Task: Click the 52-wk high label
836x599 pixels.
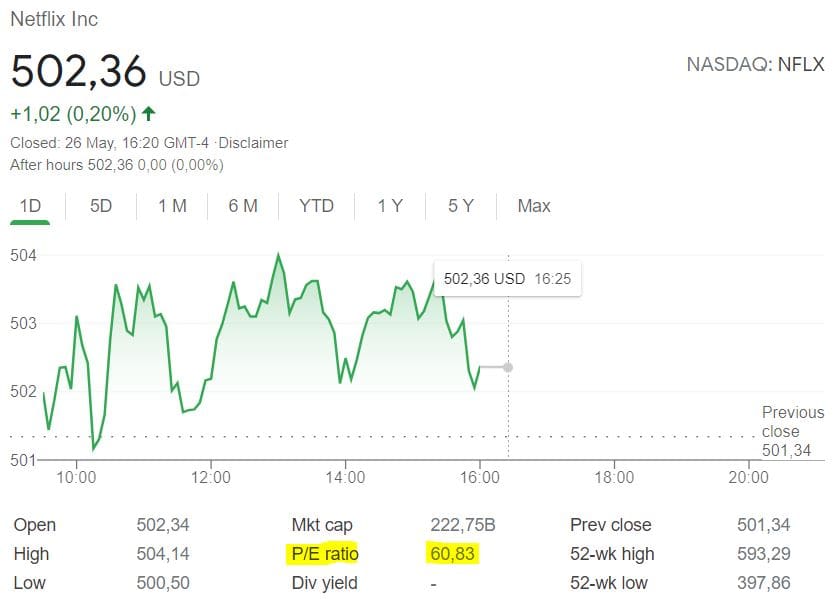Action: tap(612, 554)
